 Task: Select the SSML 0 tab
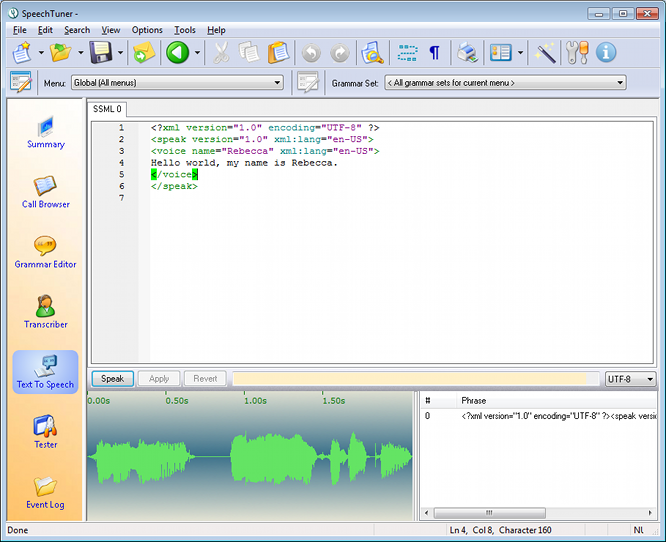(107, 109)
